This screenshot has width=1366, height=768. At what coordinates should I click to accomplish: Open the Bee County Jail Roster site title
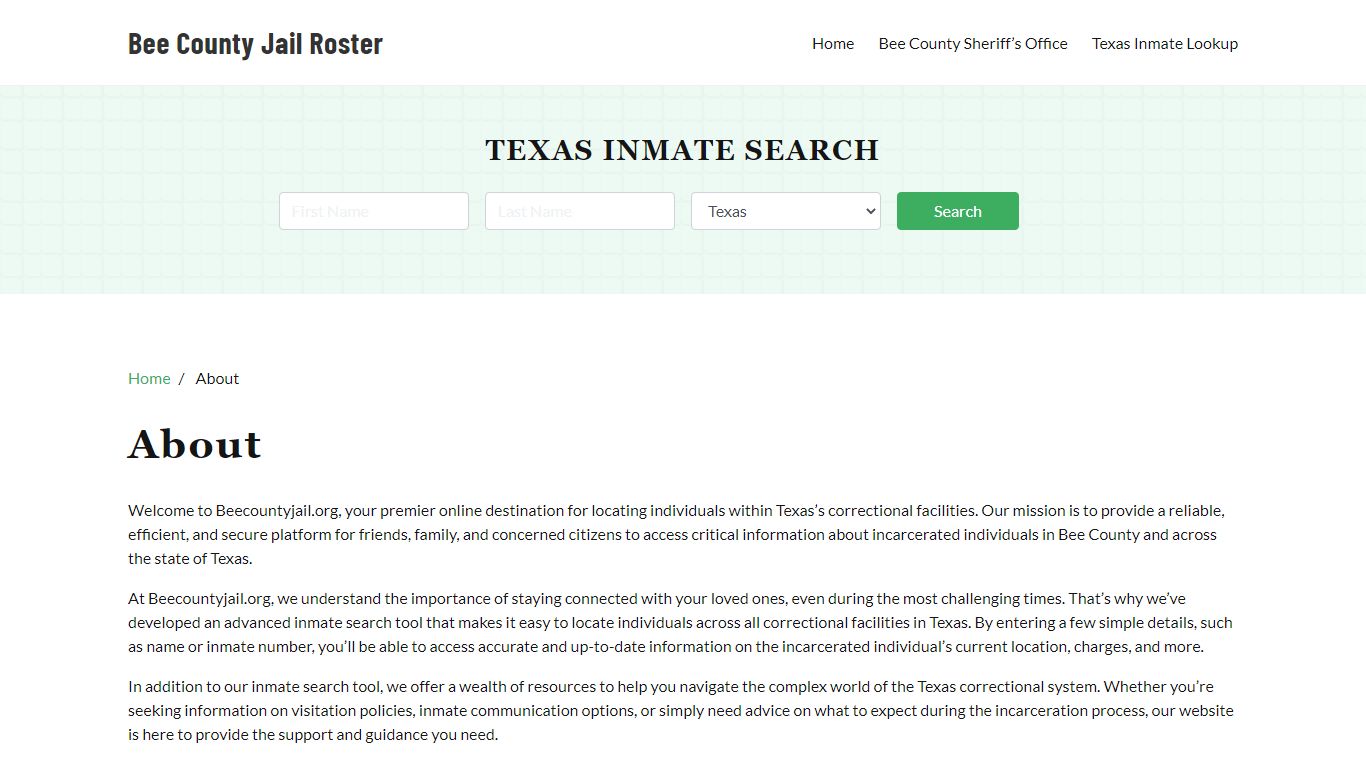(x=255, y=43)
